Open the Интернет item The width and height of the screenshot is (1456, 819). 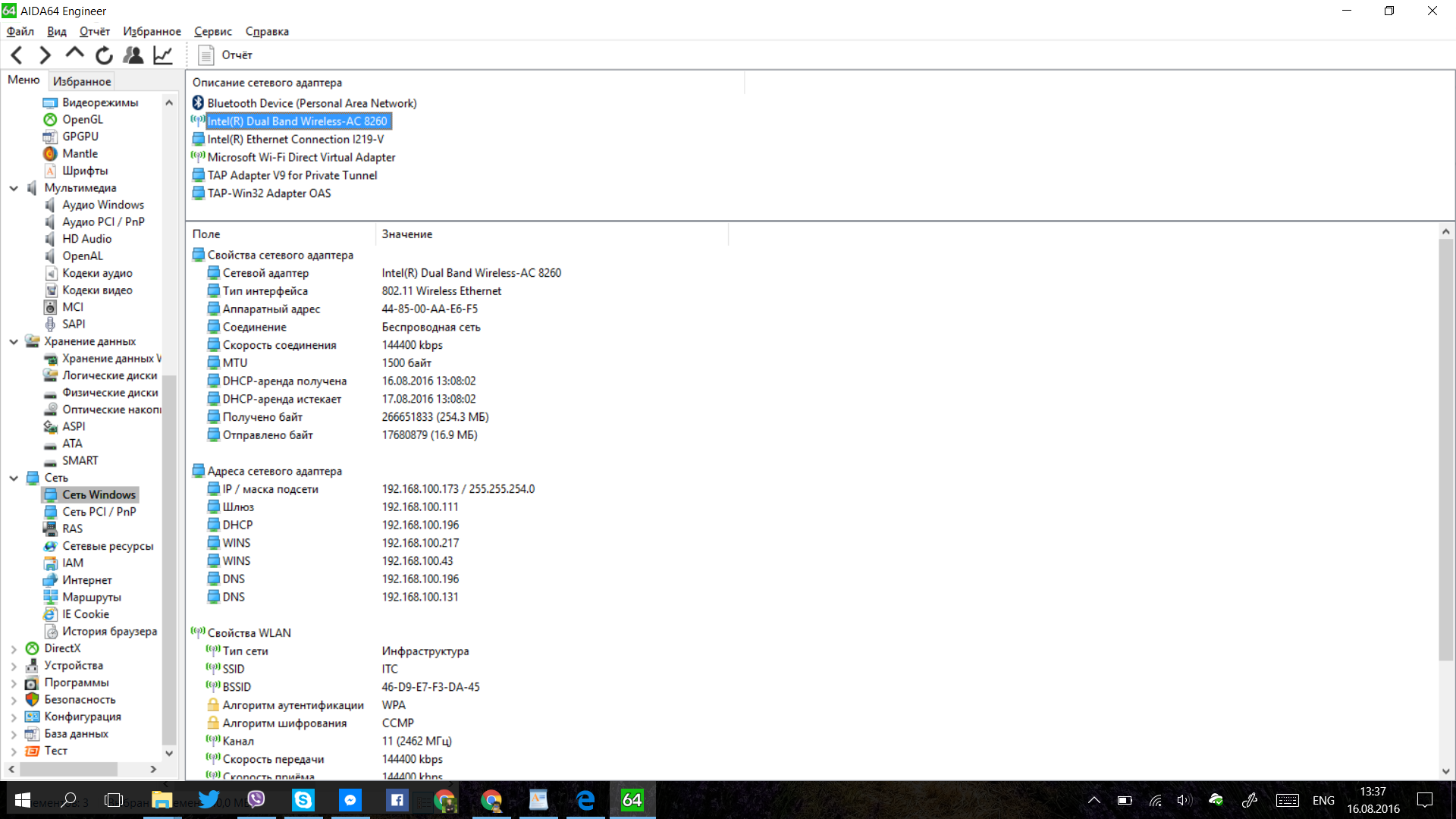tap(86, 580)
